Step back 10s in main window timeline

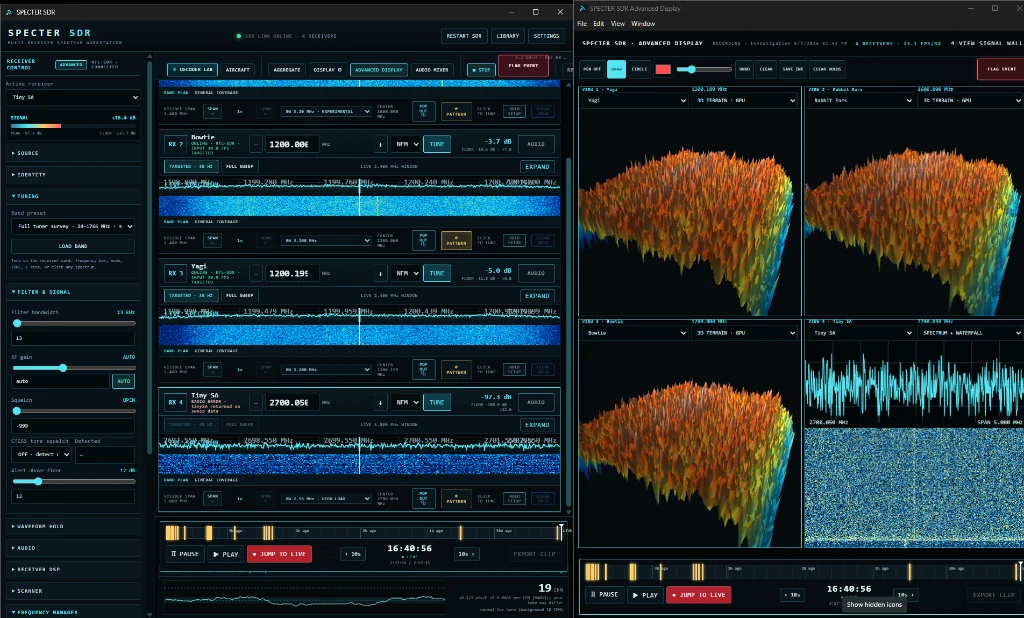pyautogui.click(x=353, y=554)
